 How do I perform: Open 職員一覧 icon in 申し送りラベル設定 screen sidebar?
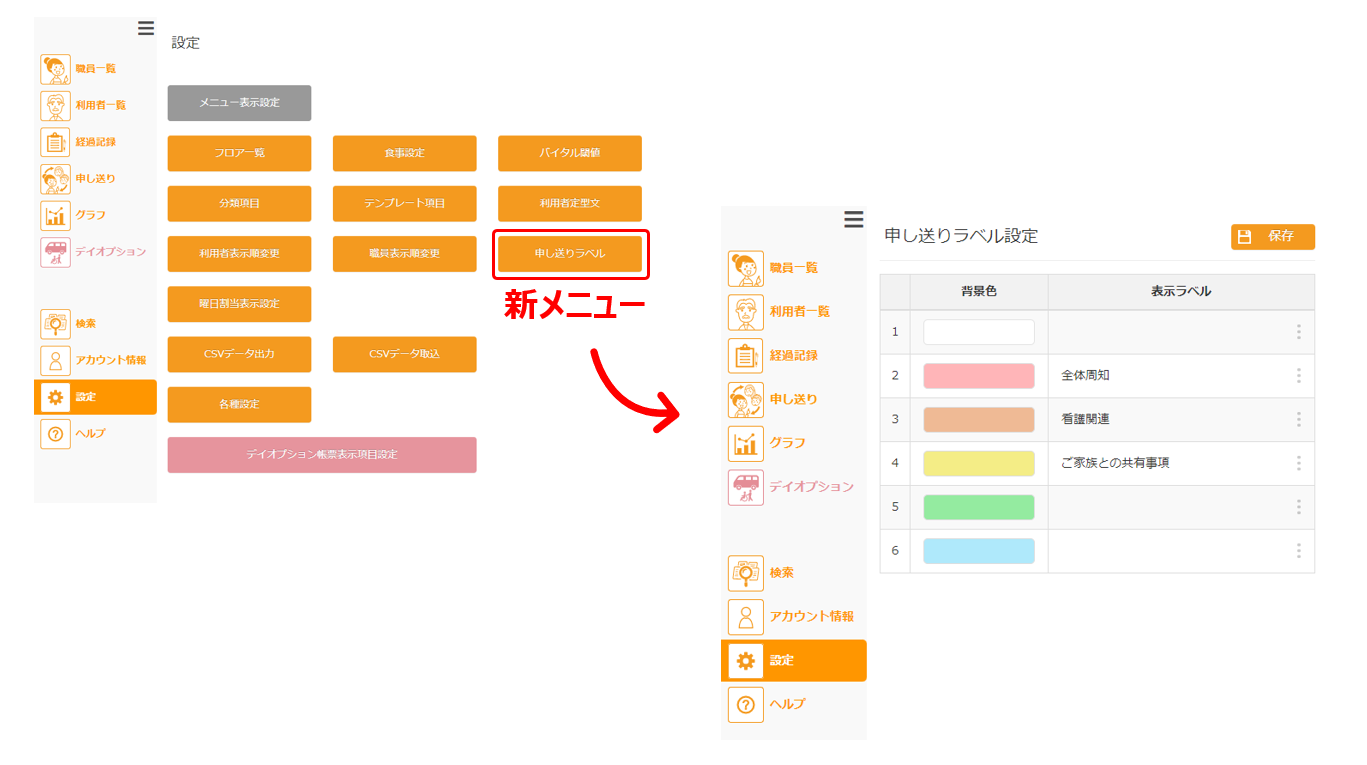tap(745, 268)
